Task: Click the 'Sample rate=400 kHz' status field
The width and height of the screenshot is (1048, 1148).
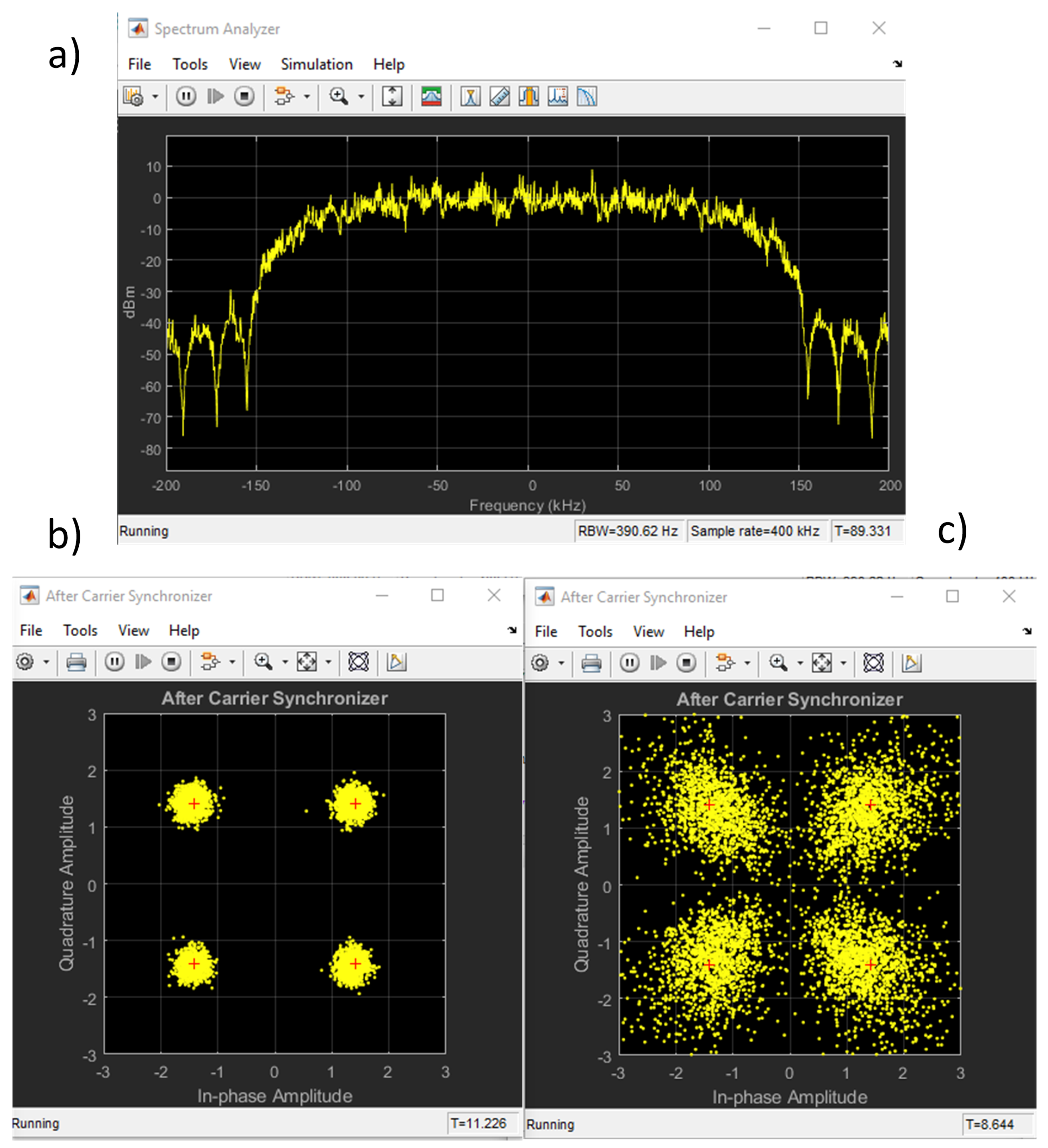Action: (755, 531)
